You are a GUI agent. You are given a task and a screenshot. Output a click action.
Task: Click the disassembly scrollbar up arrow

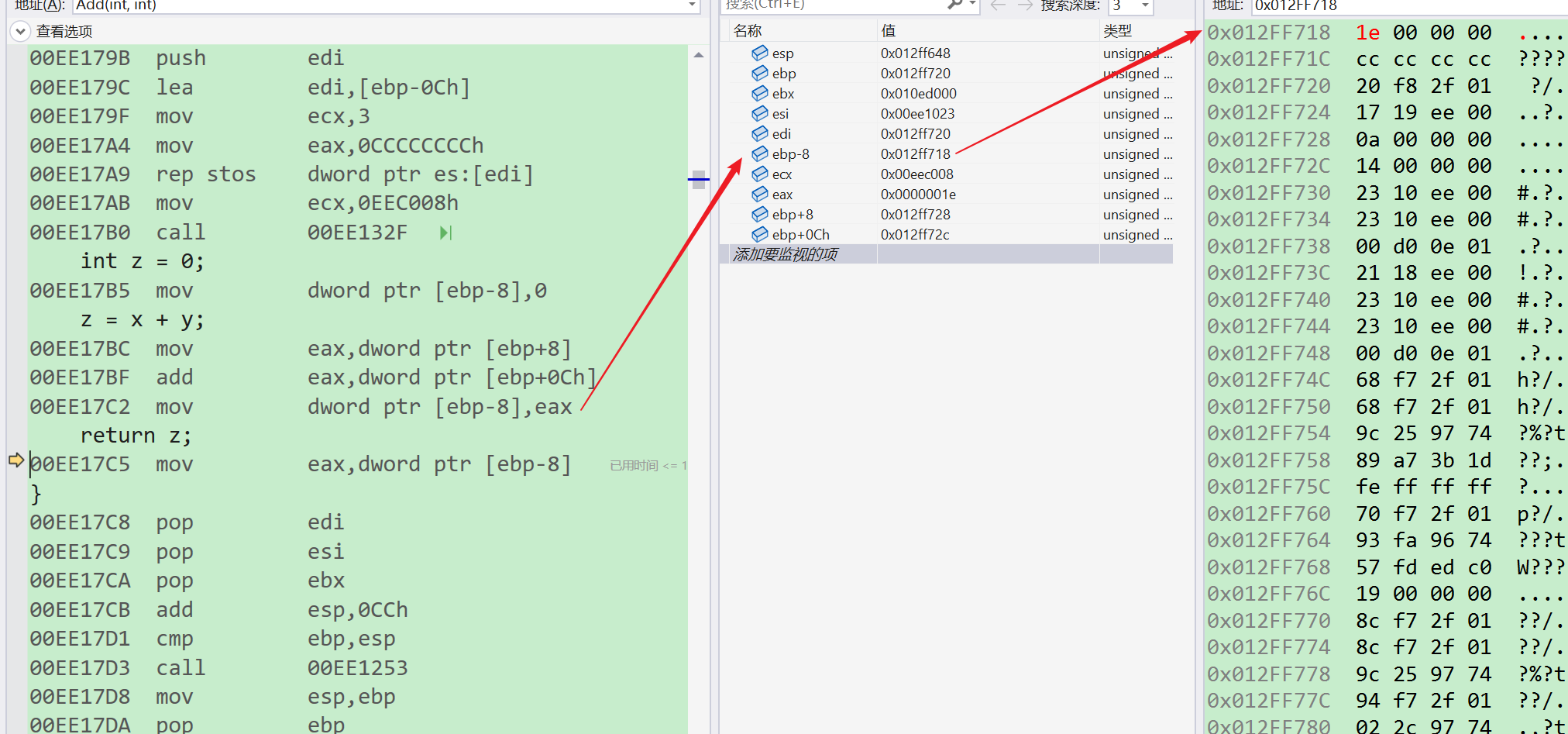tap(699, 55)
